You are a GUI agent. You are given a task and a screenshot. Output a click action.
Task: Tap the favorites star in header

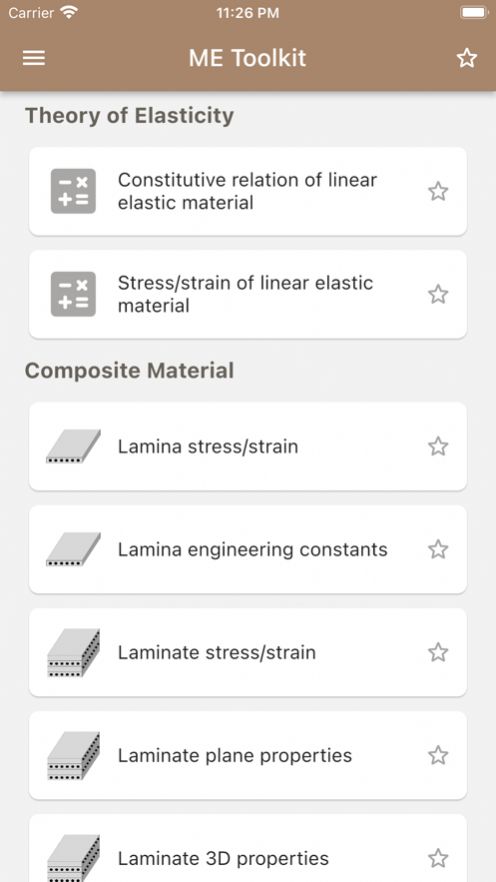(x=466, y=58)
